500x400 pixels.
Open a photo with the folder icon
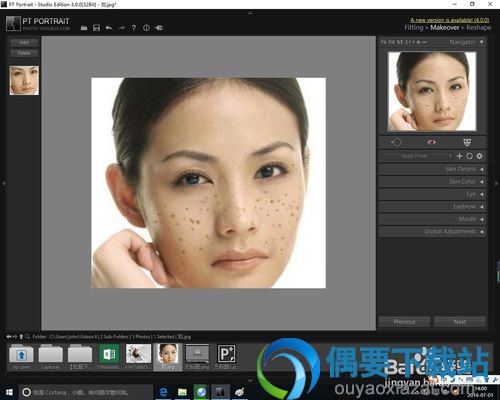tap(84, 28)
